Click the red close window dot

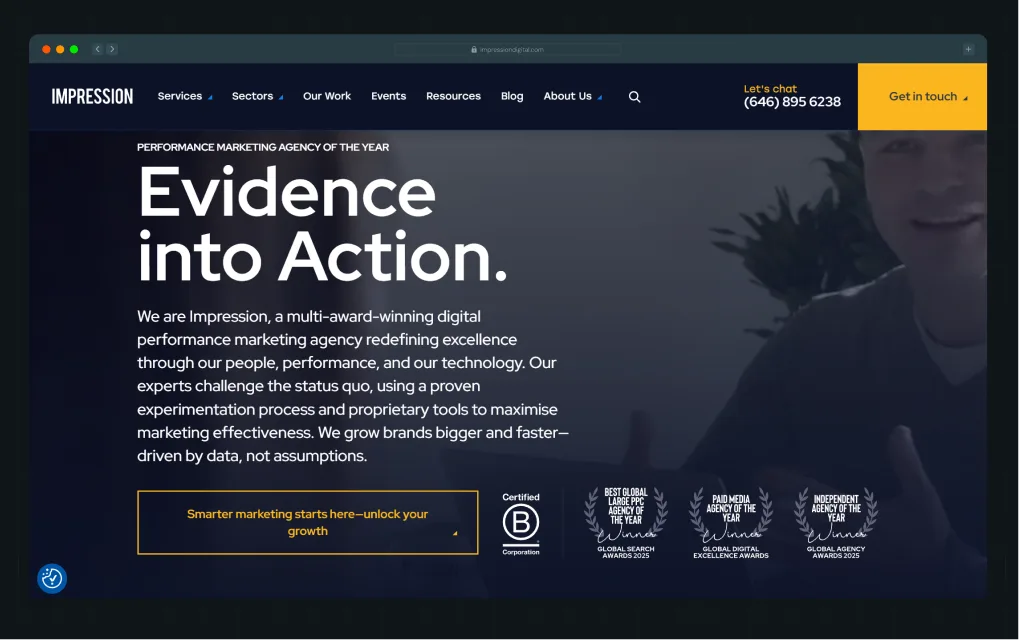coord(46,49)
